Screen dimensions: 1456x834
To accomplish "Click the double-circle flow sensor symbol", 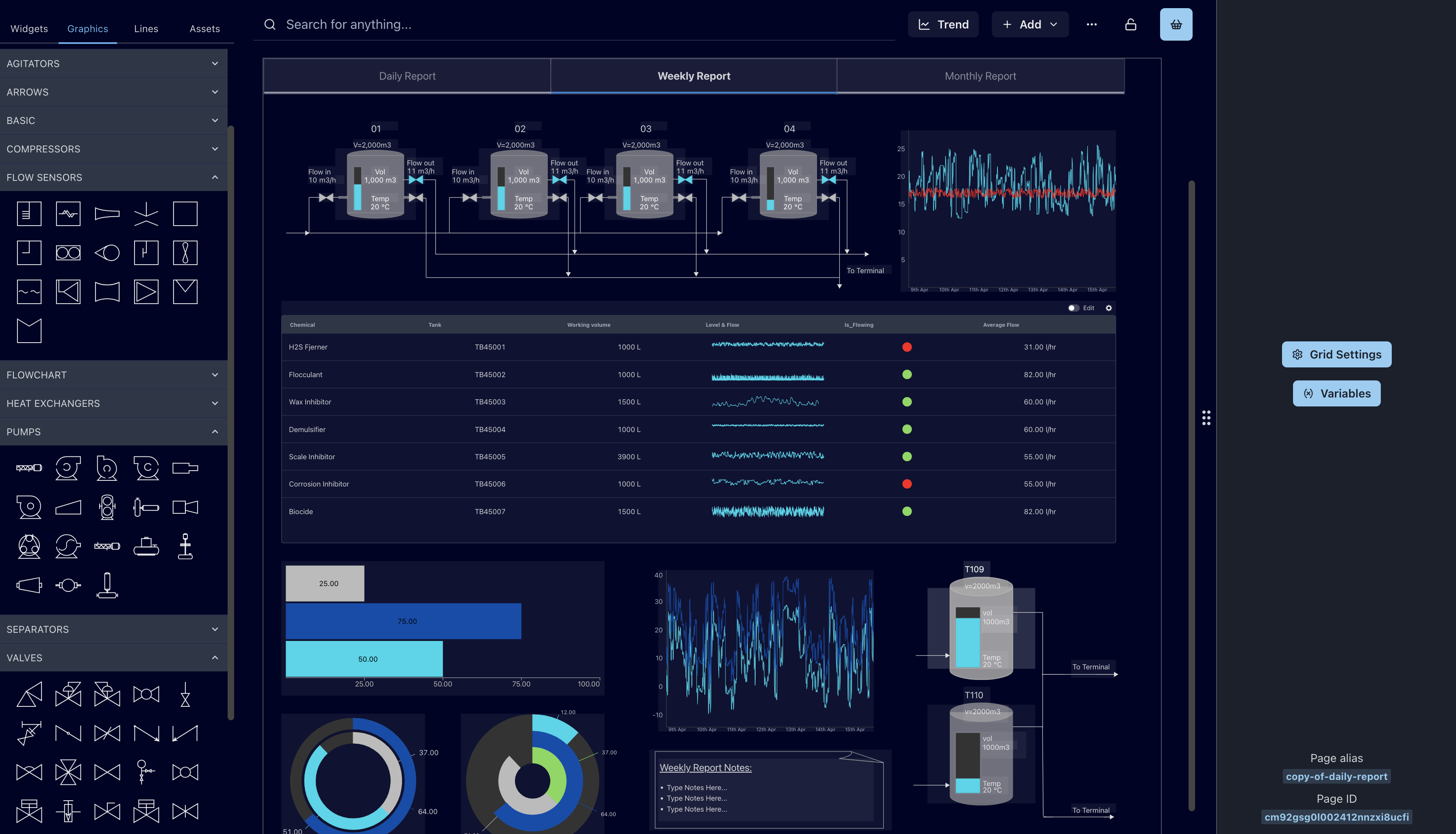I will click(68, 253).
